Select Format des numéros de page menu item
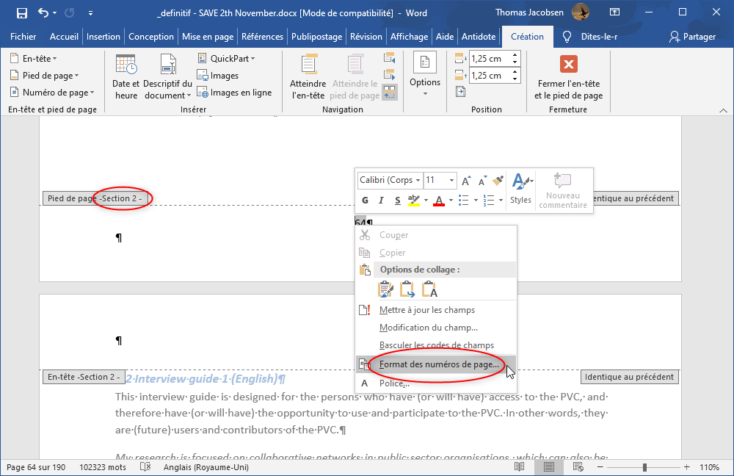The width and height of the screenshot is (734, 476). [439, 364]
